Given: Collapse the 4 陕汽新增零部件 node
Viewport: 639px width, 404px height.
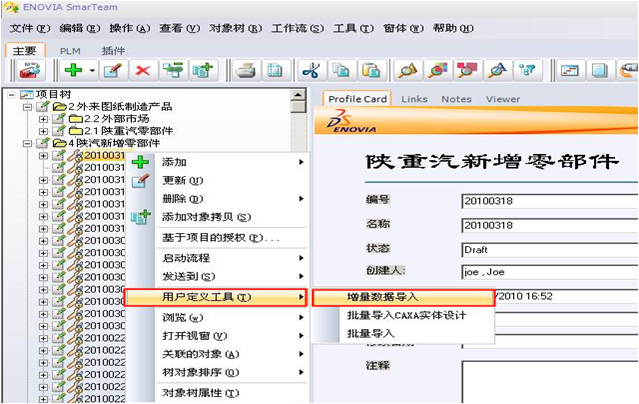Looking at the screenshot, I should (27, 143).
